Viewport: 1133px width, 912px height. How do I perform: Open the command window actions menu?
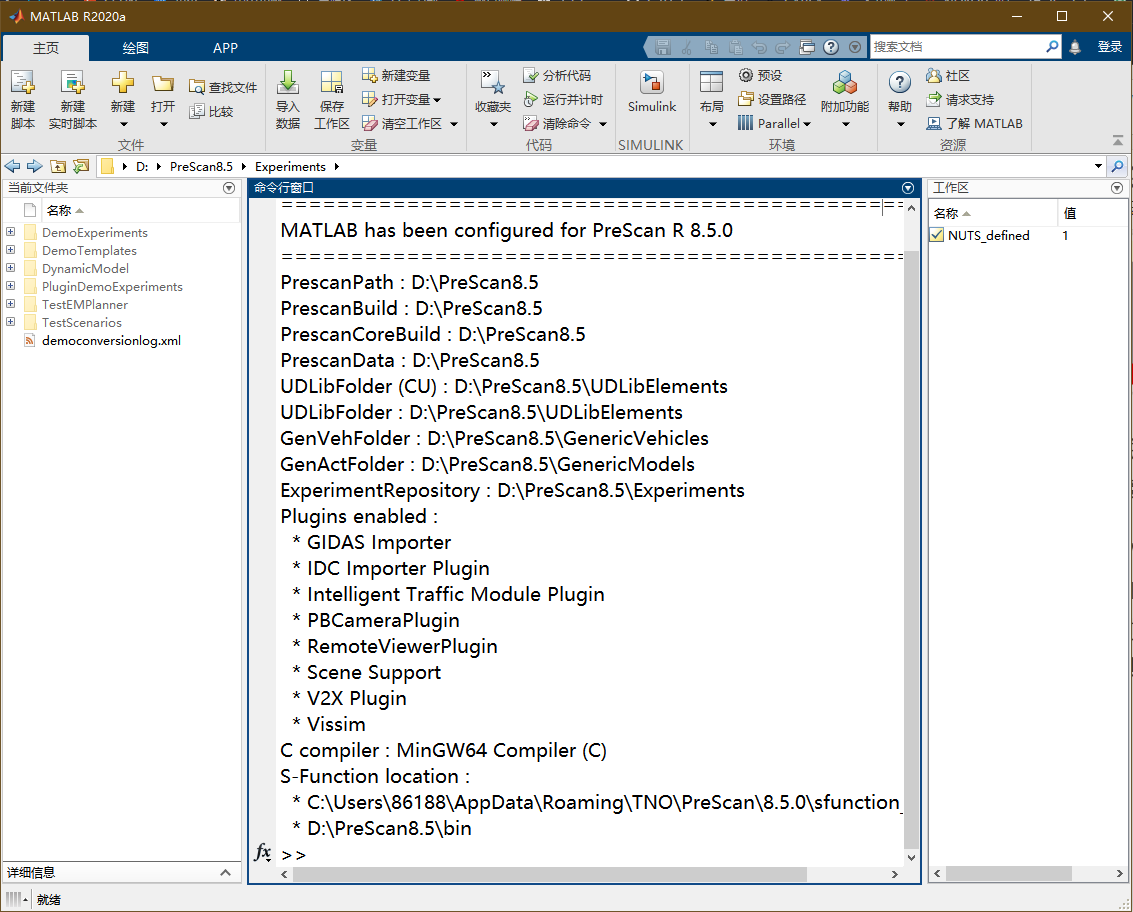pyautogui.click(x=908, y=188)
